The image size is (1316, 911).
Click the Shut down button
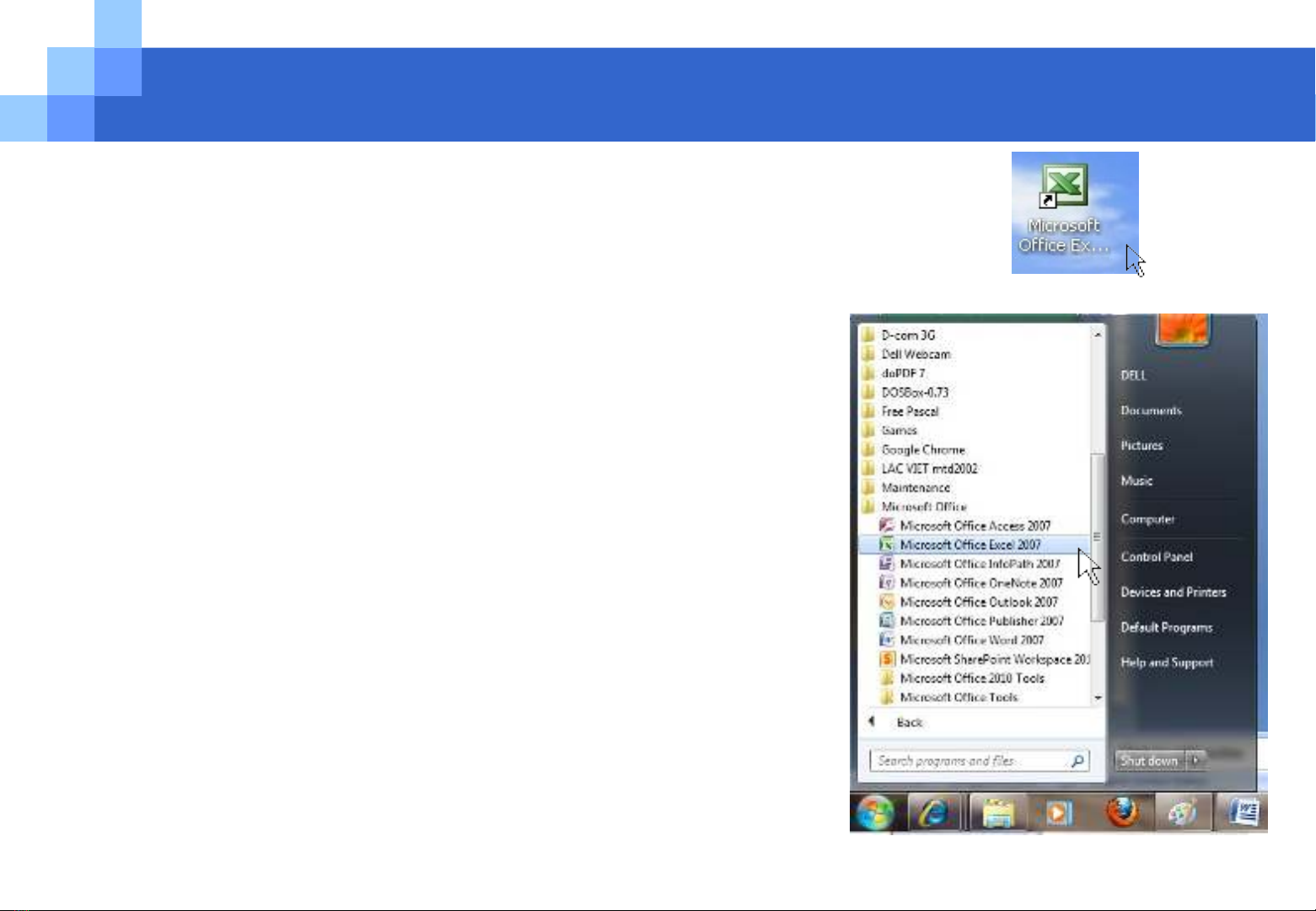pyautogui.click(x=1149, y=760)
